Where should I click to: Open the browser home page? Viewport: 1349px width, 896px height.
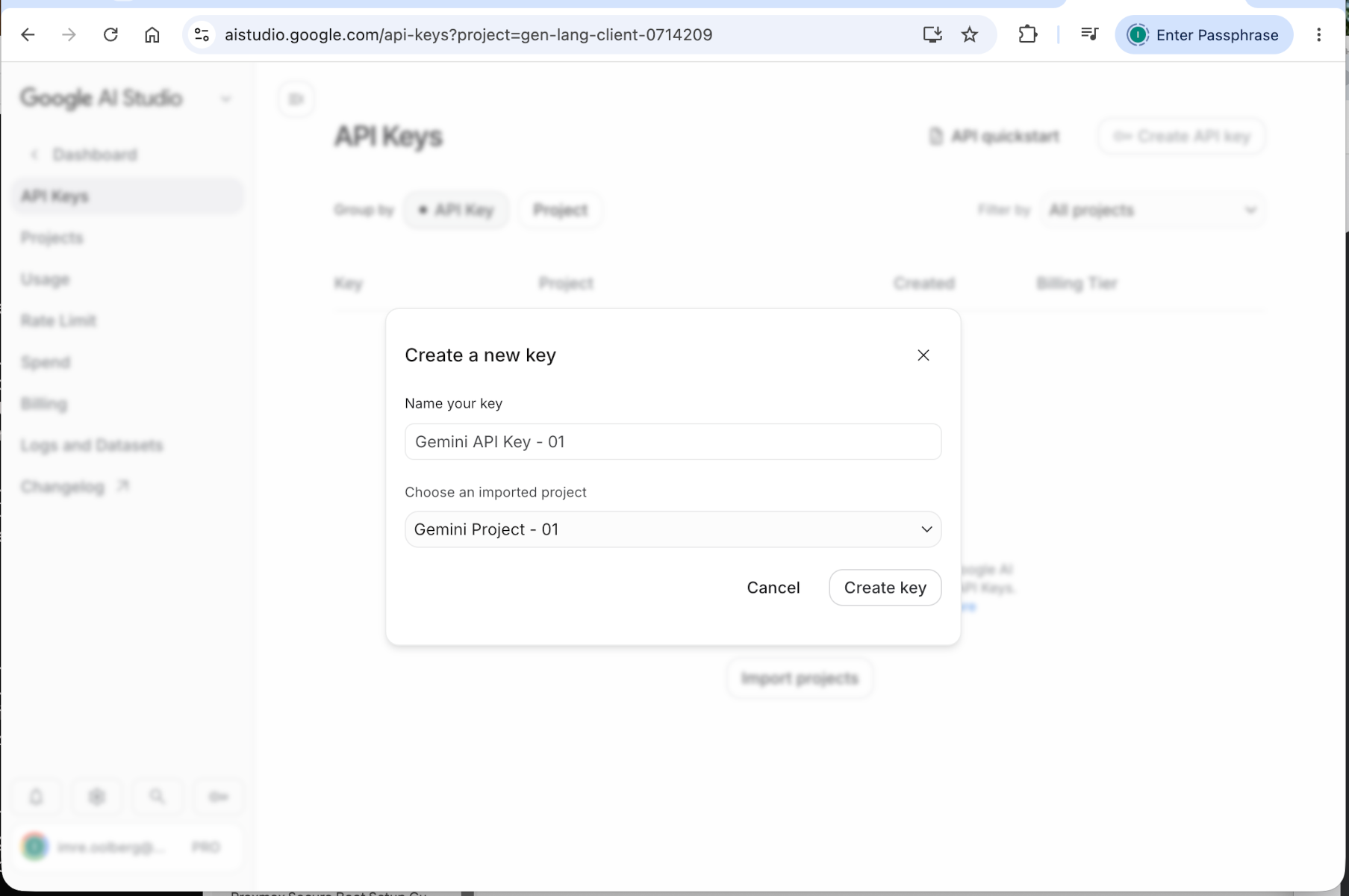[x=152, y=34]
